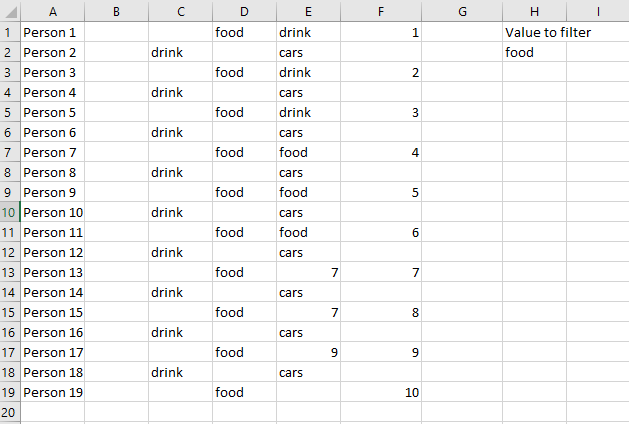Click the cell 'Person 1'
Image resolution: width=629 pixels, height=424 pixels.
point(53,32)
